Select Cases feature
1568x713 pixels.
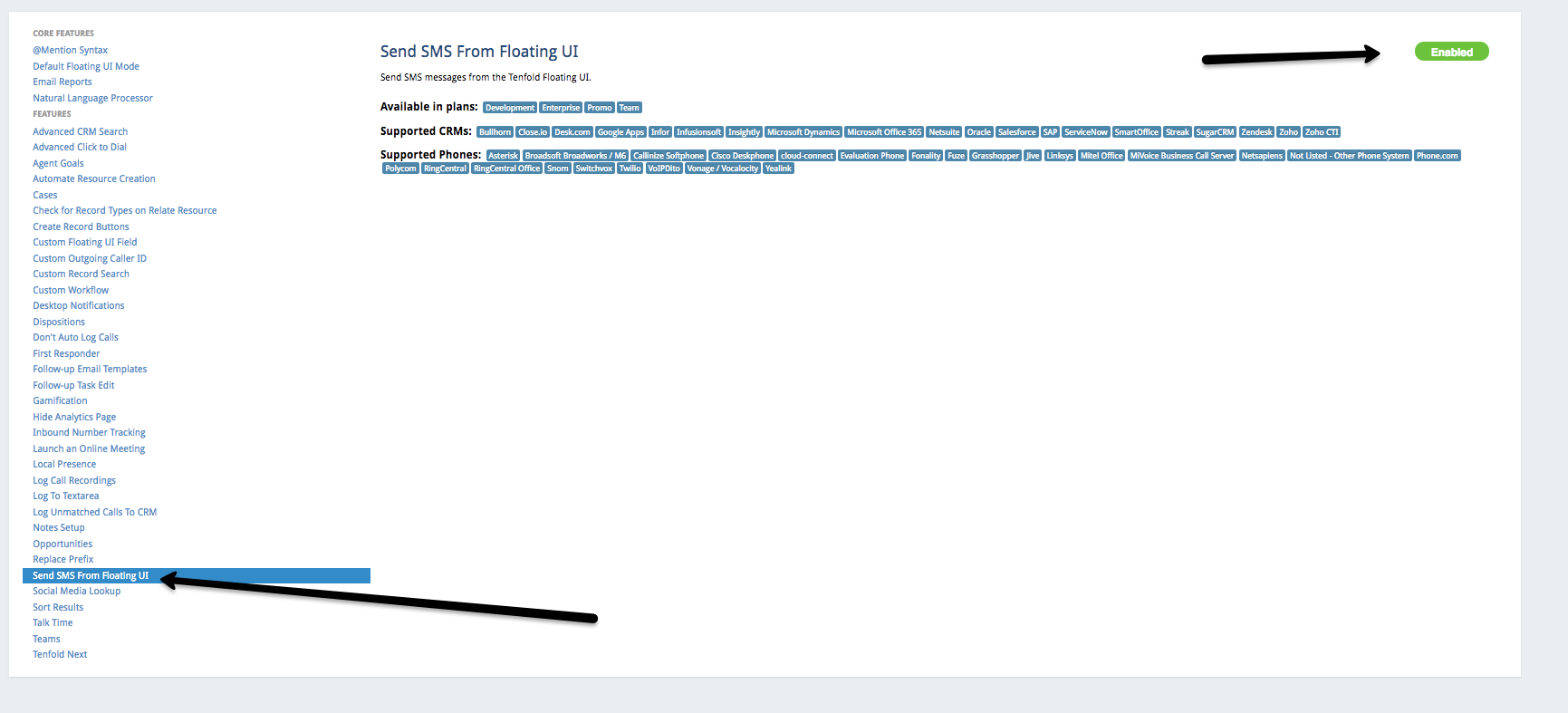tap(45, 195)
